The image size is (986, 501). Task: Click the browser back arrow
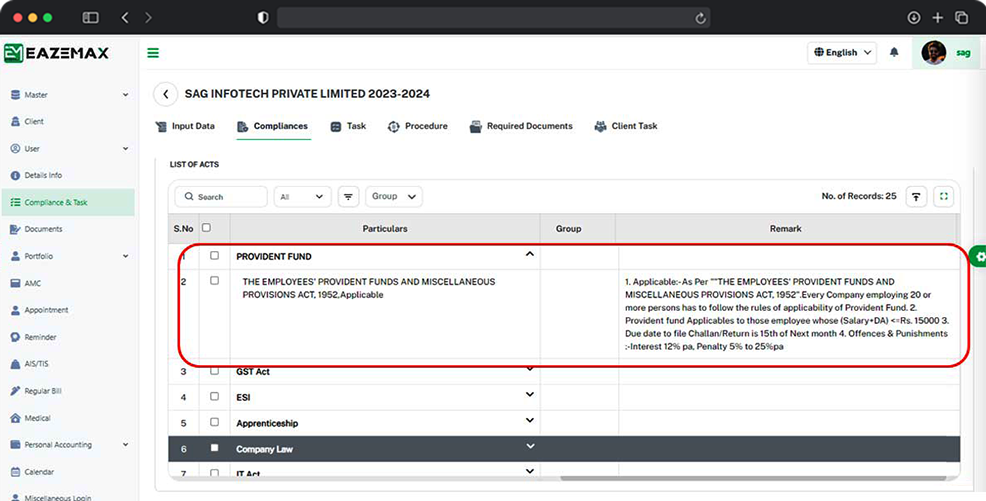pos(125,18)
